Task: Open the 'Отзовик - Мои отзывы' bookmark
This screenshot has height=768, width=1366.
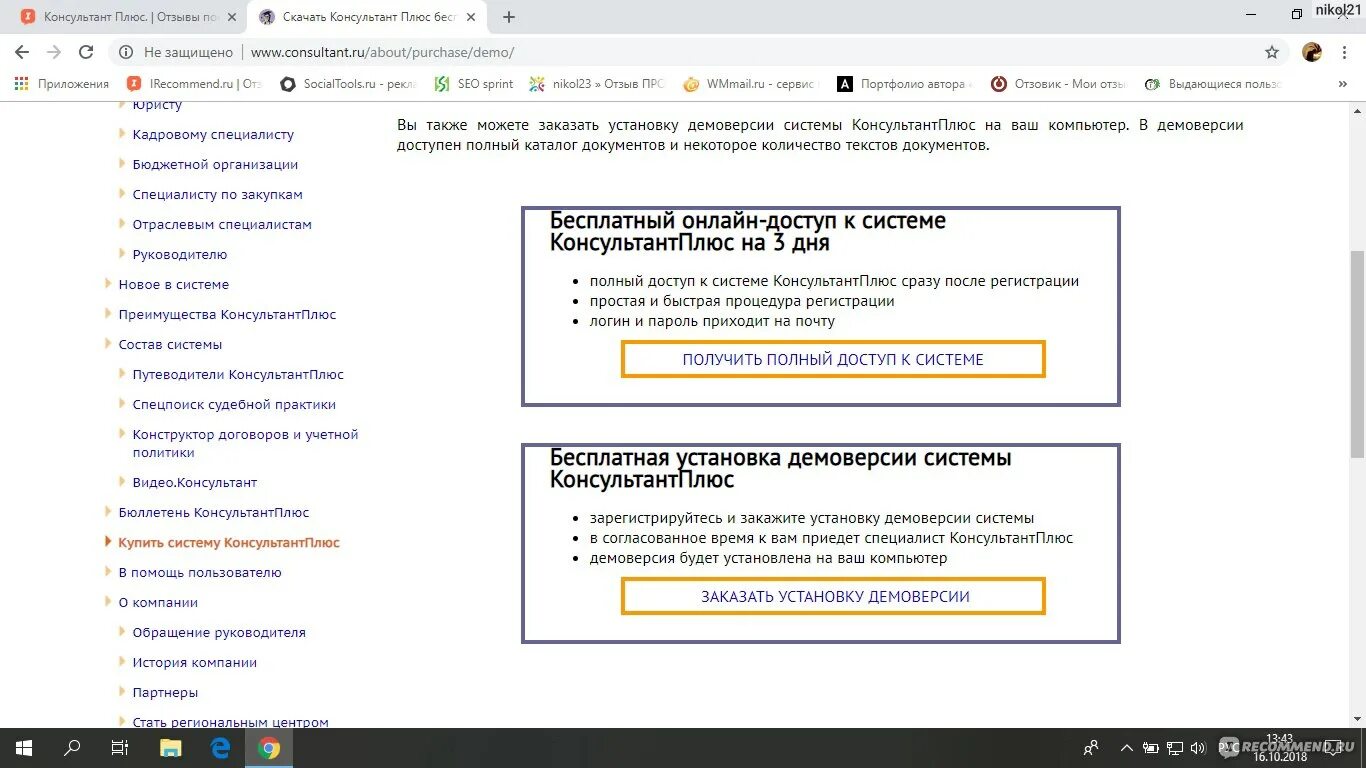Action: [1059, 84]
